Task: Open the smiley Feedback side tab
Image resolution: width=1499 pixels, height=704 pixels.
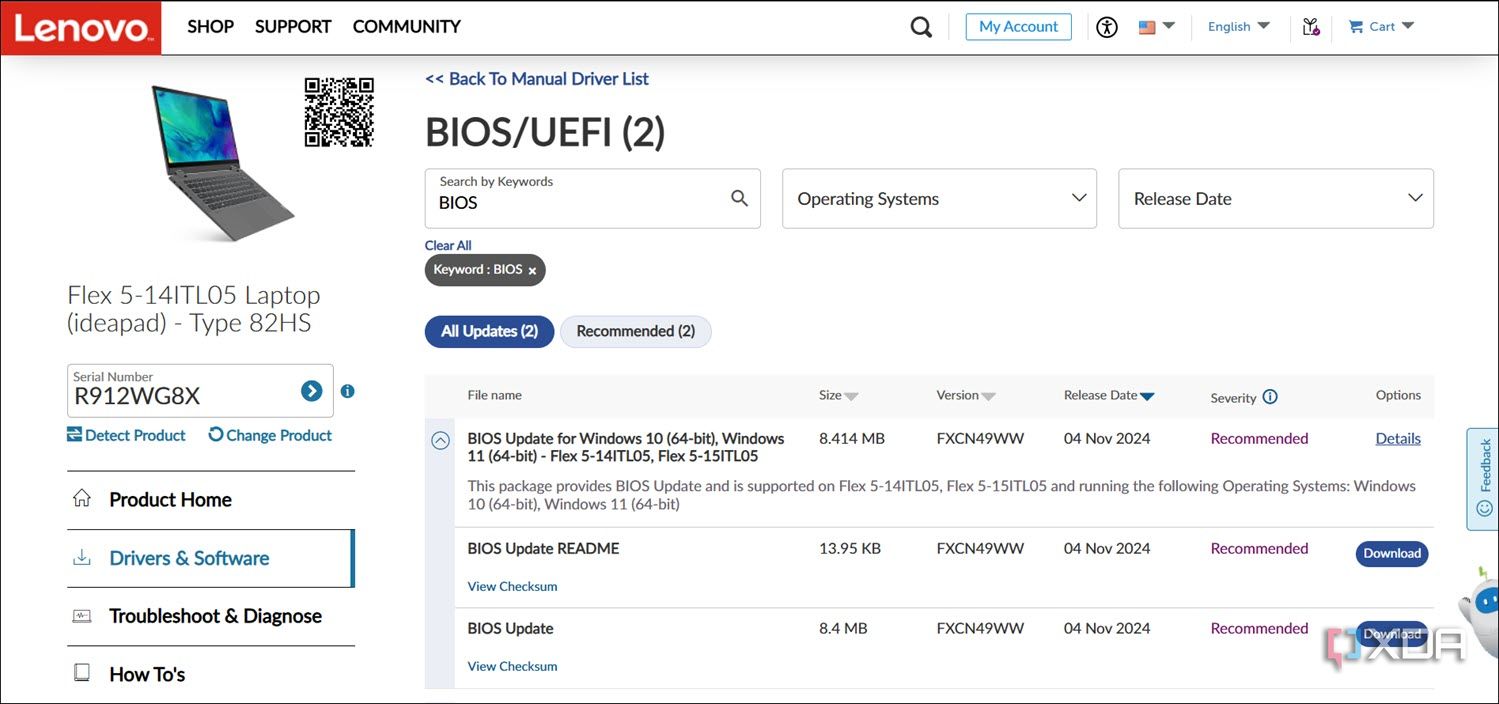Action: [1484, 479]
